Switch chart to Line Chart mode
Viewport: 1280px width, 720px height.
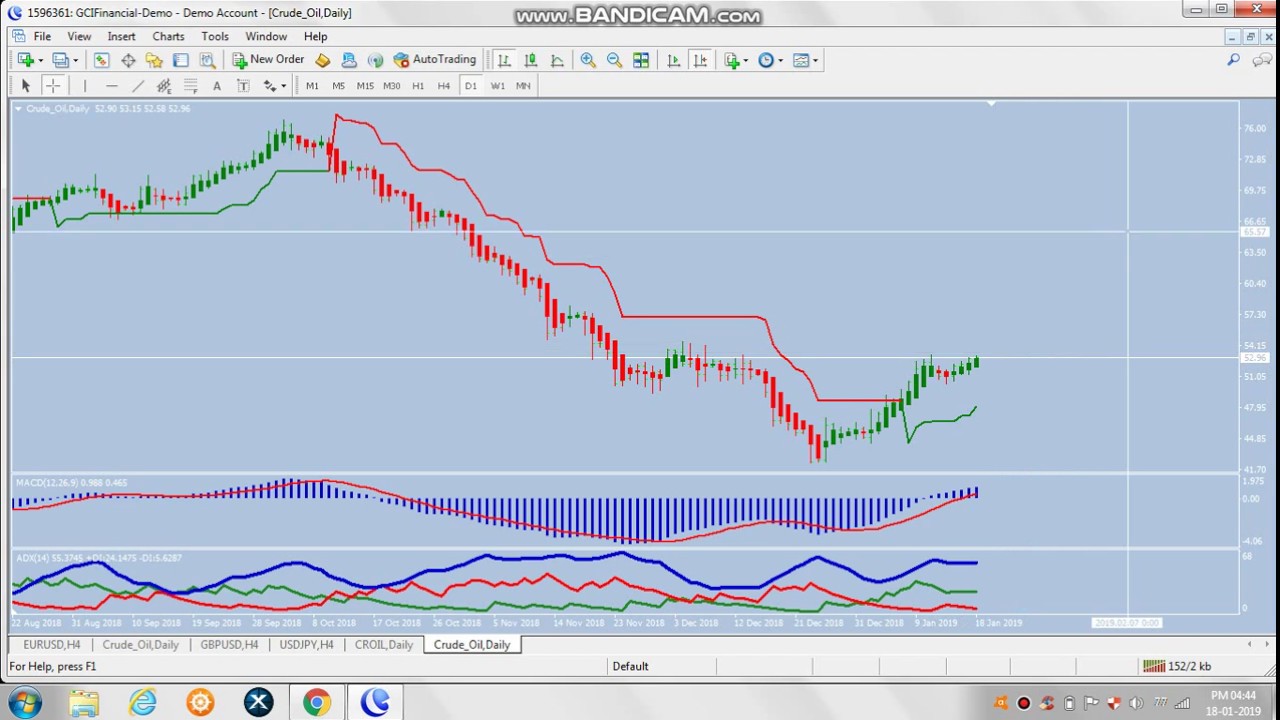[x=557, y=60]
